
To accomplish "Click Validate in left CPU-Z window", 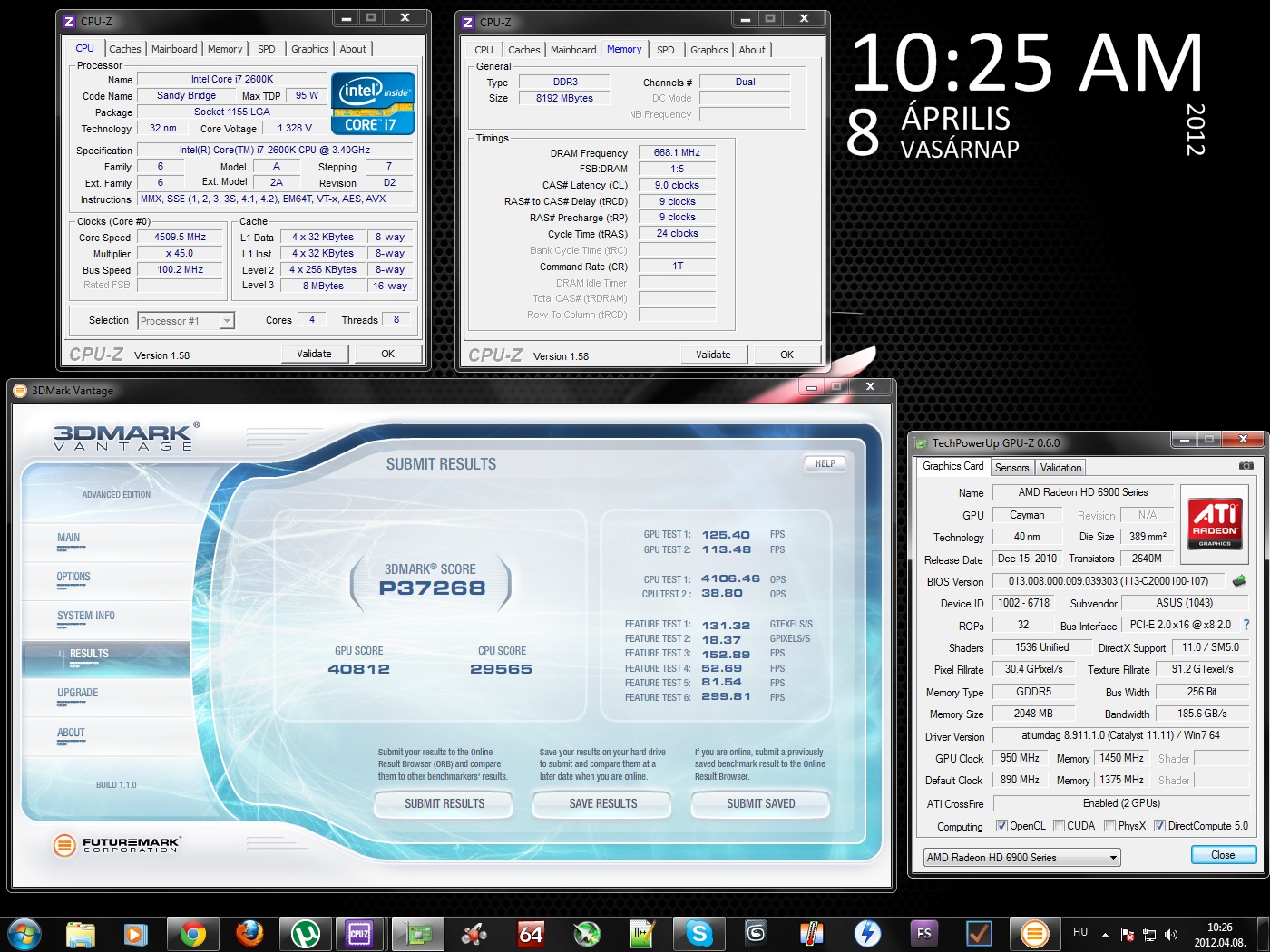I will click(314, 354).
